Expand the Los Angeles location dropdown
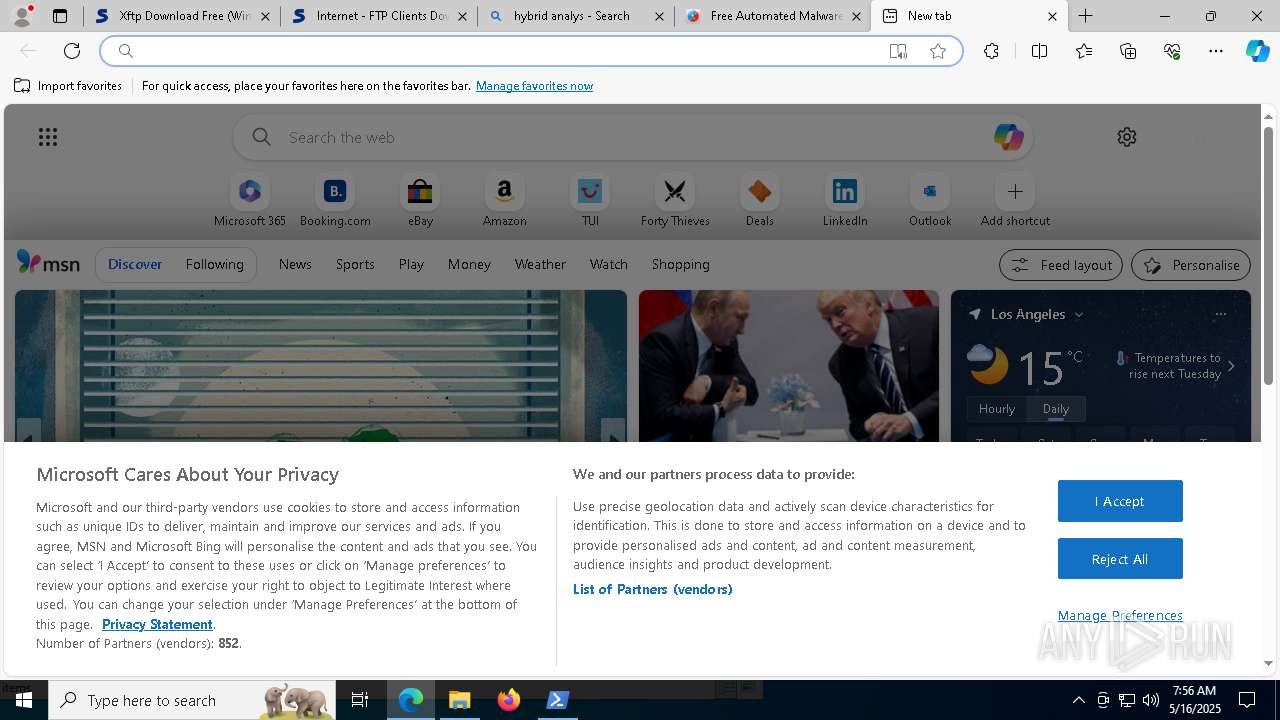Viewport: 1280px width, 720px height. pyautogui.click(x=1079, y=315)
